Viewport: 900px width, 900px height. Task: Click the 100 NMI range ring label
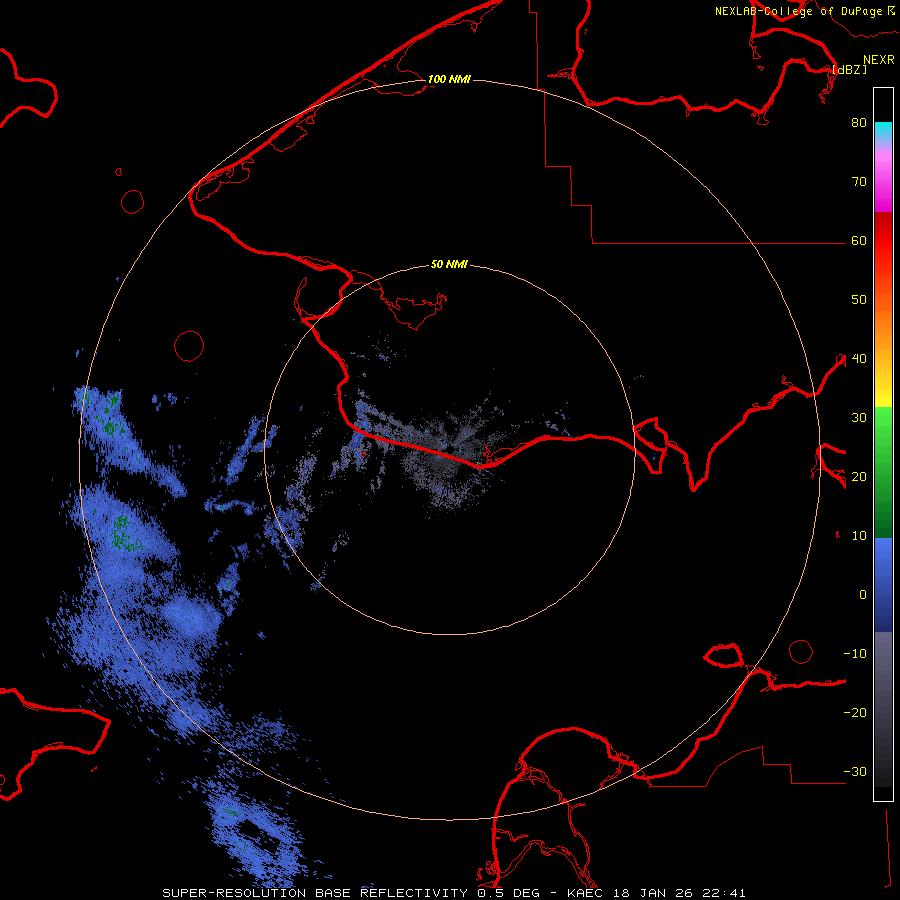point(449,79)
